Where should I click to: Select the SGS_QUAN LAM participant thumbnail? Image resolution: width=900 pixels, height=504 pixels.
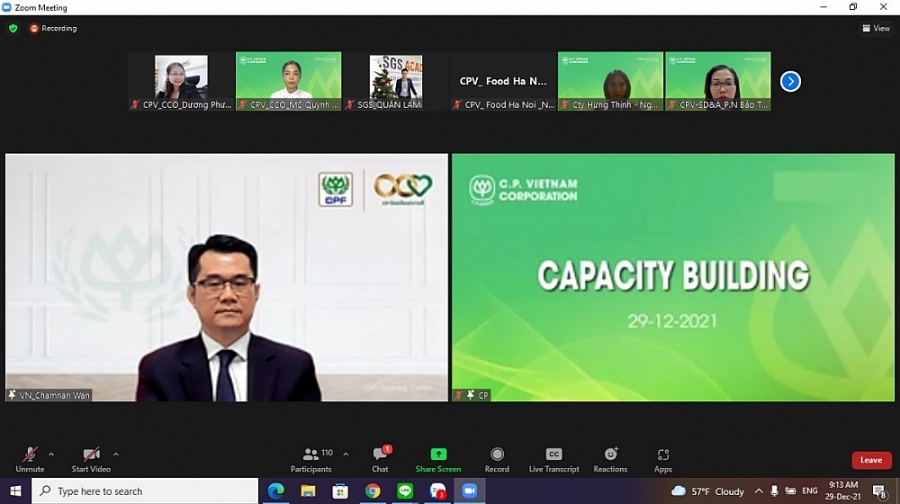coord(395,80)
